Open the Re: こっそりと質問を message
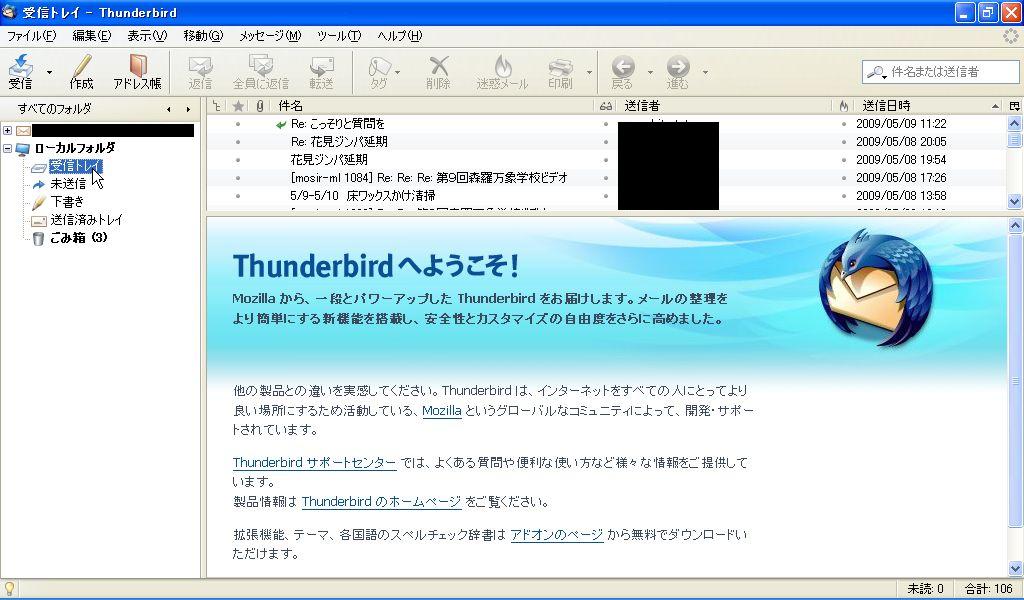The width and height of the screenshot is (1024, 600). point(338,124)
